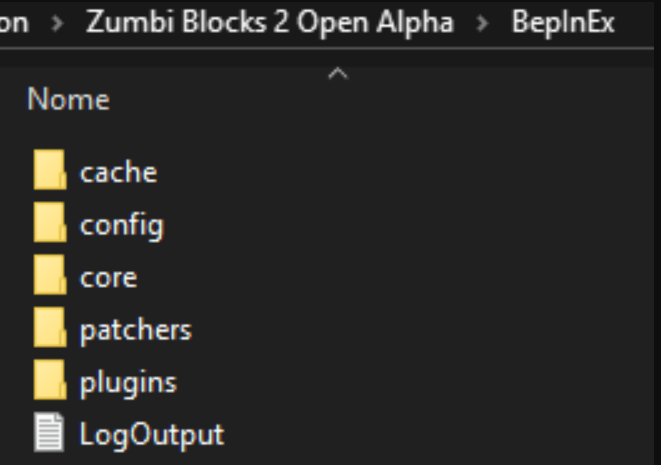This screenshot has height=465, width=661.
Task: Click the plugins folder icon
Action: click(x=49, y=382)
